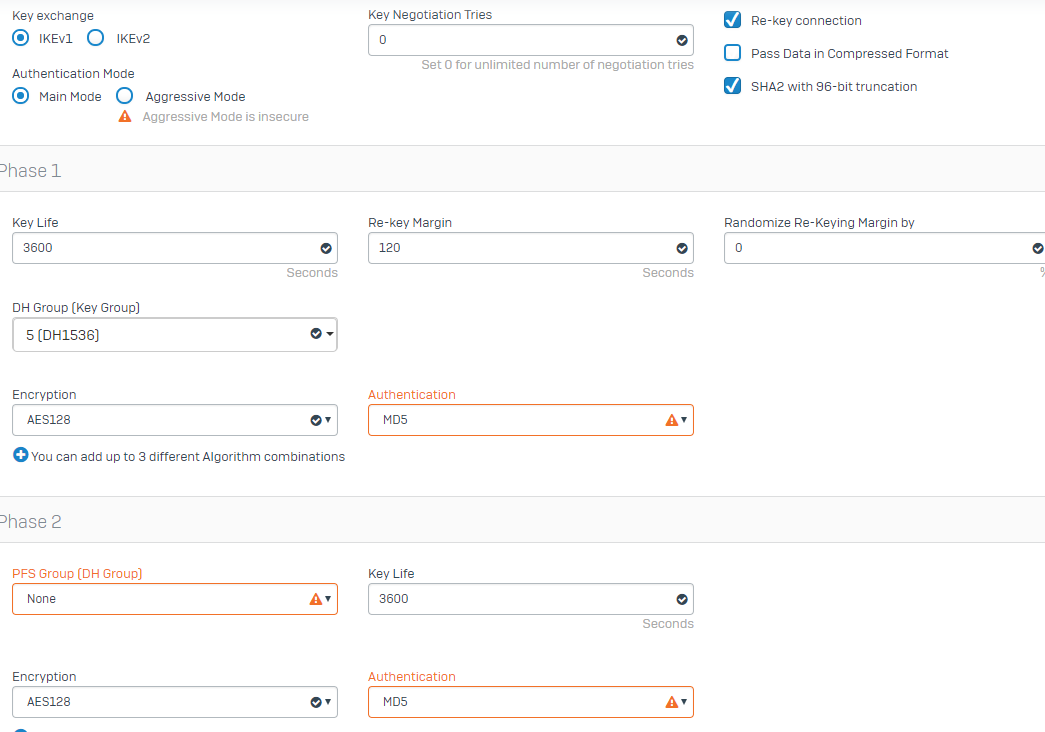Select Aggressive Mode authentication
This screenshot has width=1045, height=732.
pos(125,96)
